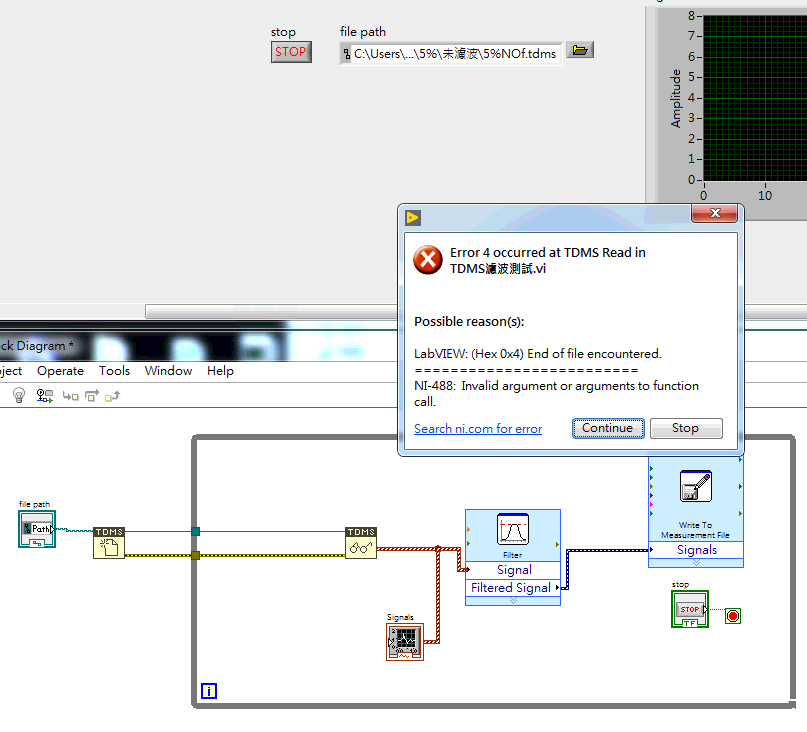This screenshot has width=807, height=732.
Task: Click the LabVIEW logo in error dialog title bar
Action: 413,218
